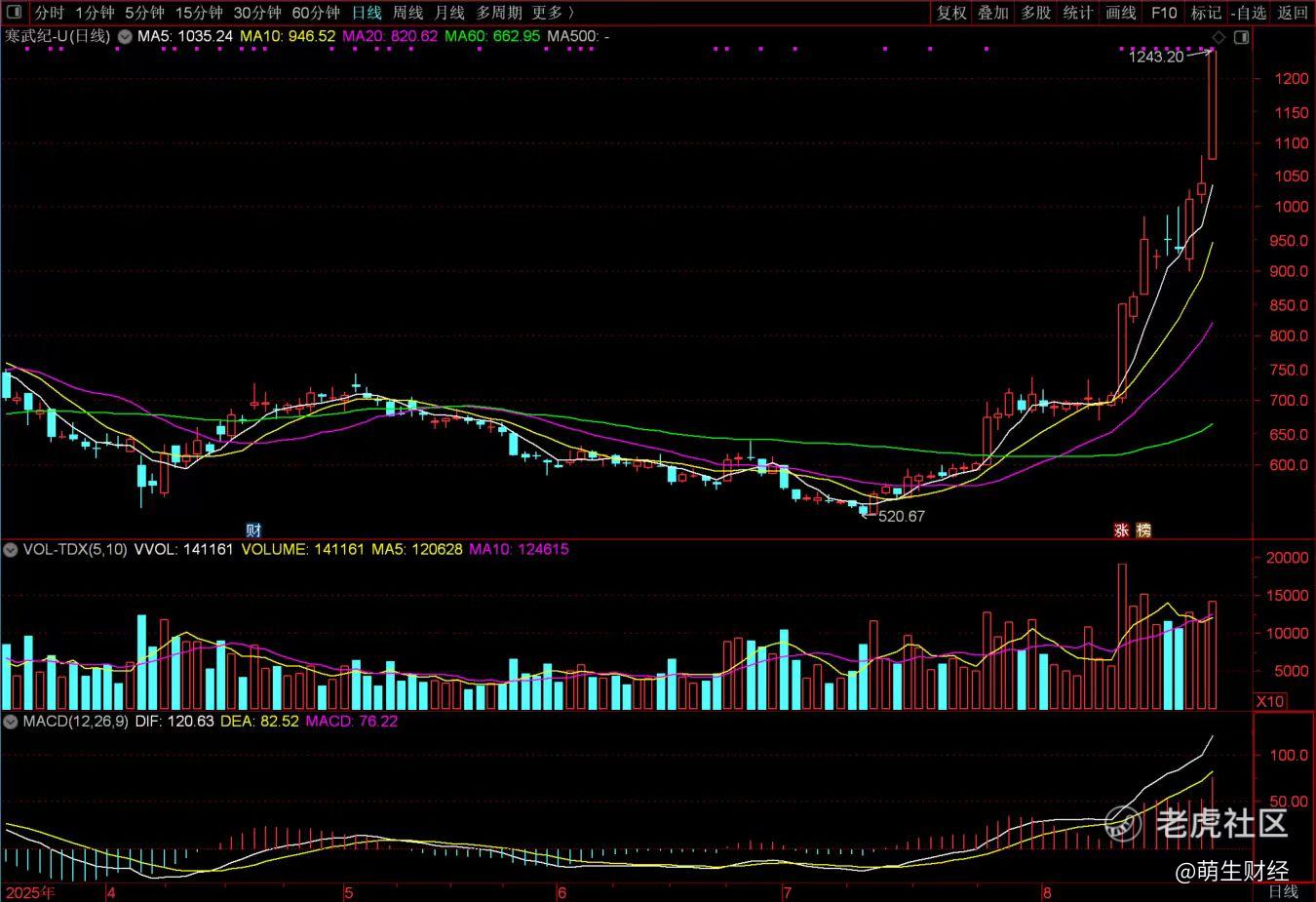The height and width of the screenshot is (902, 1316).
Task: Click the tallest red volume bar
Action: (x=1122, y=637)
